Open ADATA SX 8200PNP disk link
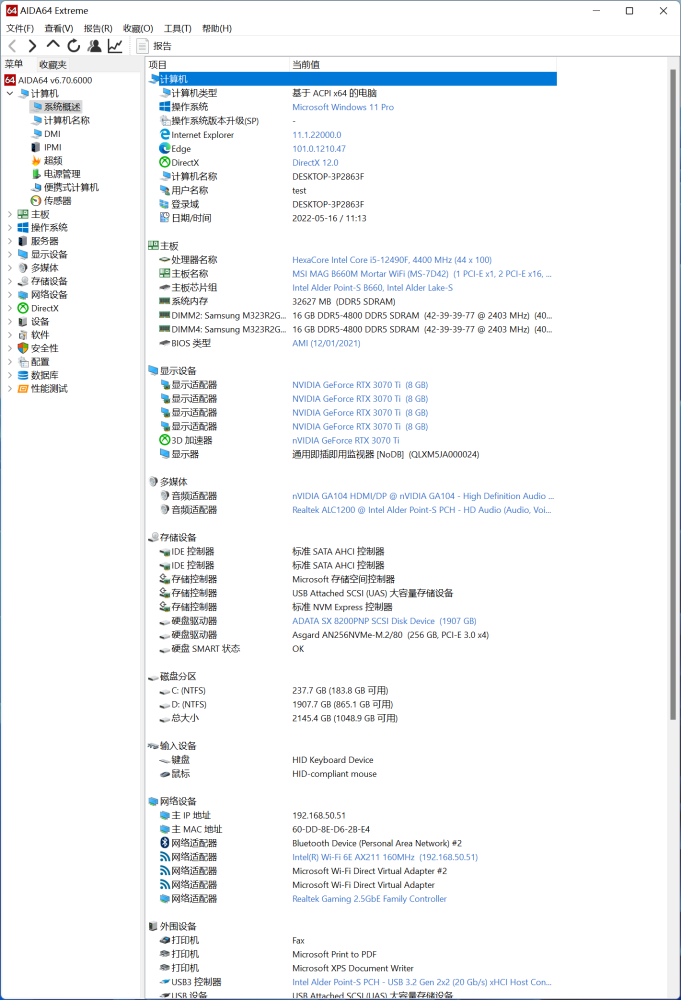Screen dimensions: 681x1000 pyautogui.click(x=384, y=621)
